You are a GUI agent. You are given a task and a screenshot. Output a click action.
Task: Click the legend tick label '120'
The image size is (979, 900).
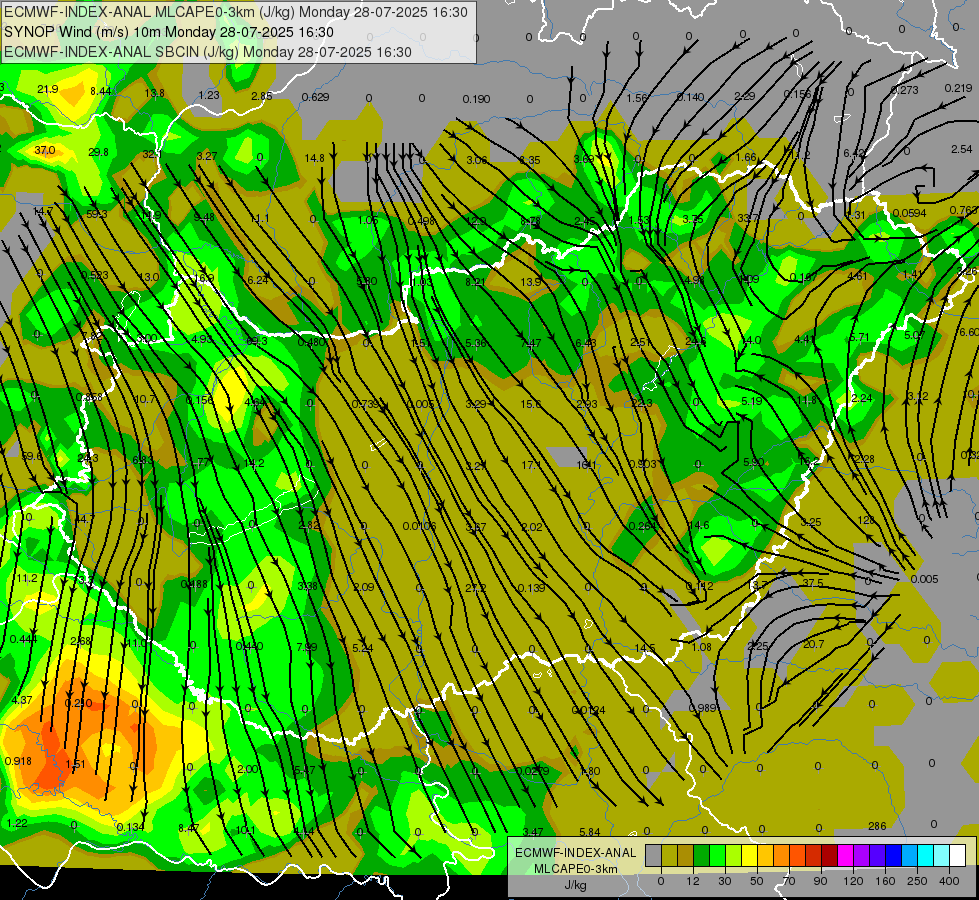pyautogui.click(x=853, y=881)
